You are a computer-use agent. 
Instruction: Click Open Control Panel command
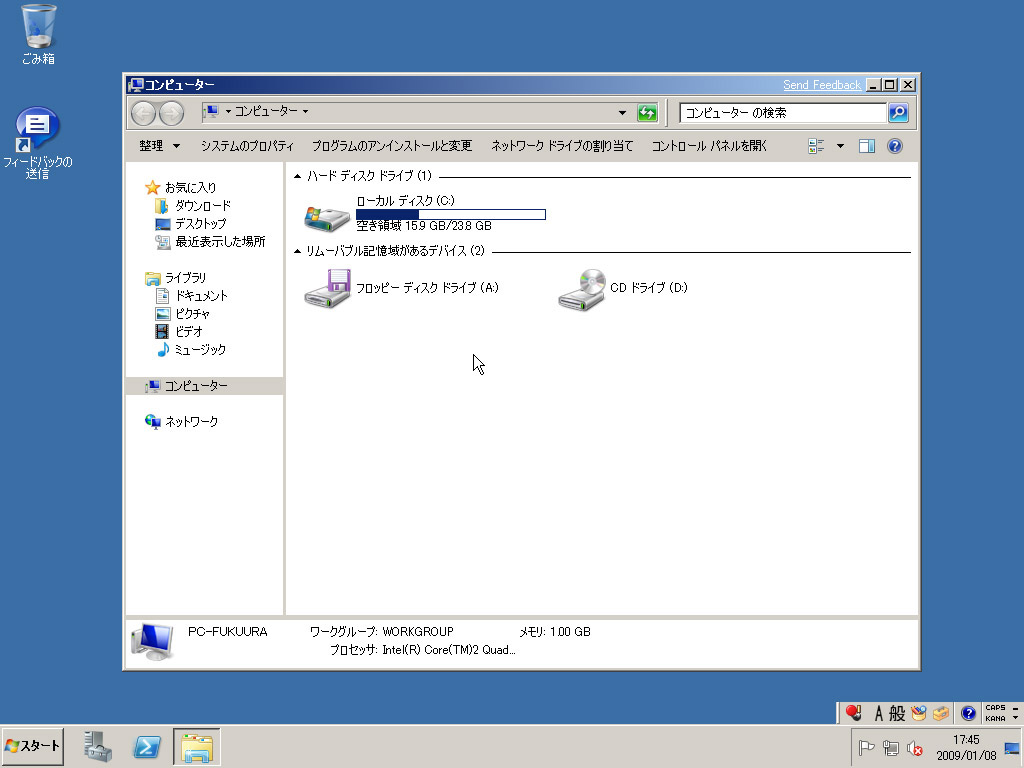(x=709, y=146)
